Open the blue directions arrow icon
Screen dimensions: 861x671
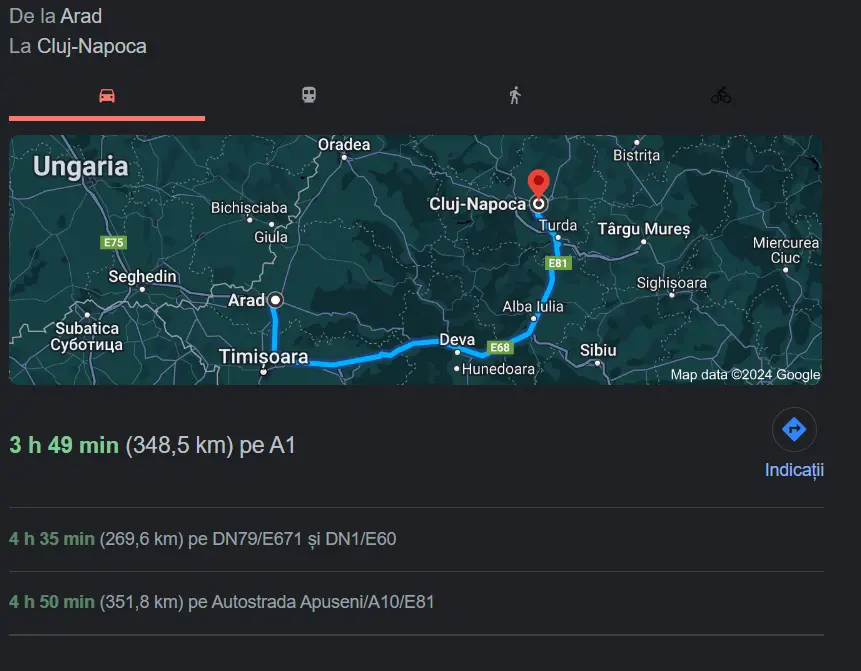(794, 429)
